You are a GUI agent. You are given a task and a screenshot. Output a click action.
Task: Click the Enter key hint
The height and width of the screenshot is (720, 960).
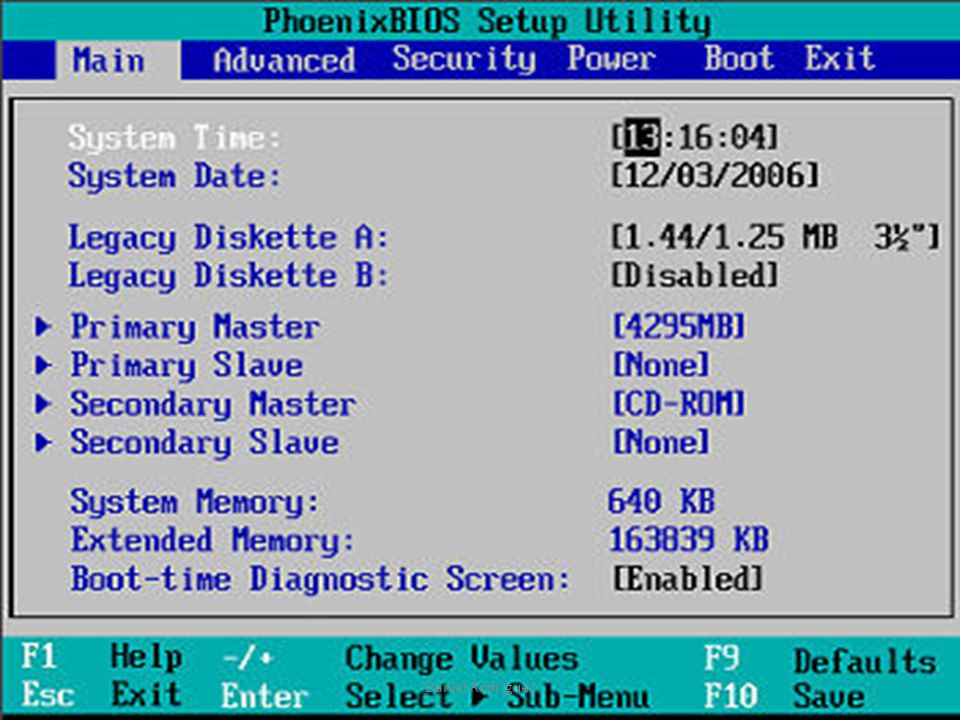click(264, 697)
